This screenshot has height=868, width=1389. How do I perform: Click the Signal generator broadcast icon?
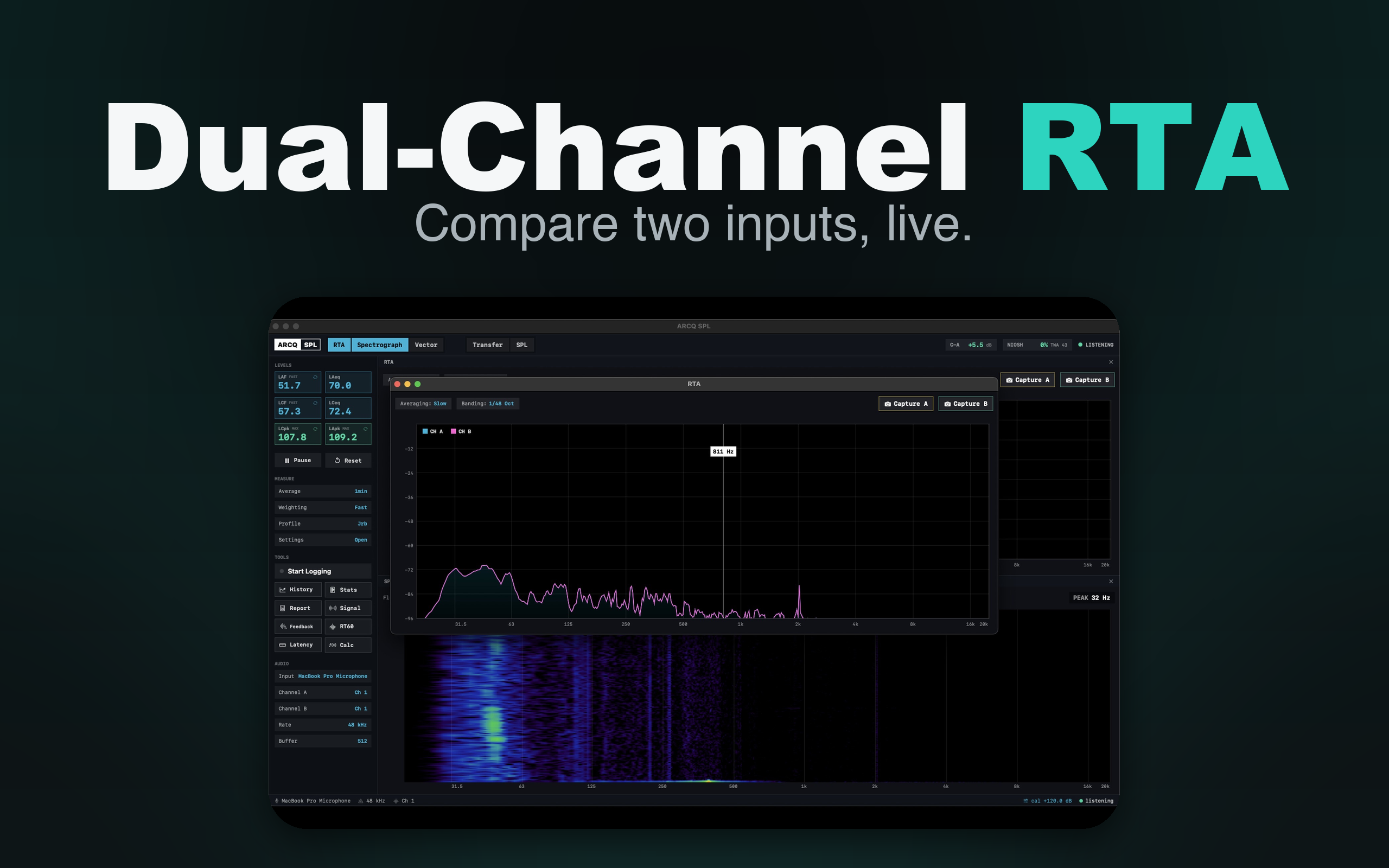pos(333,608)
